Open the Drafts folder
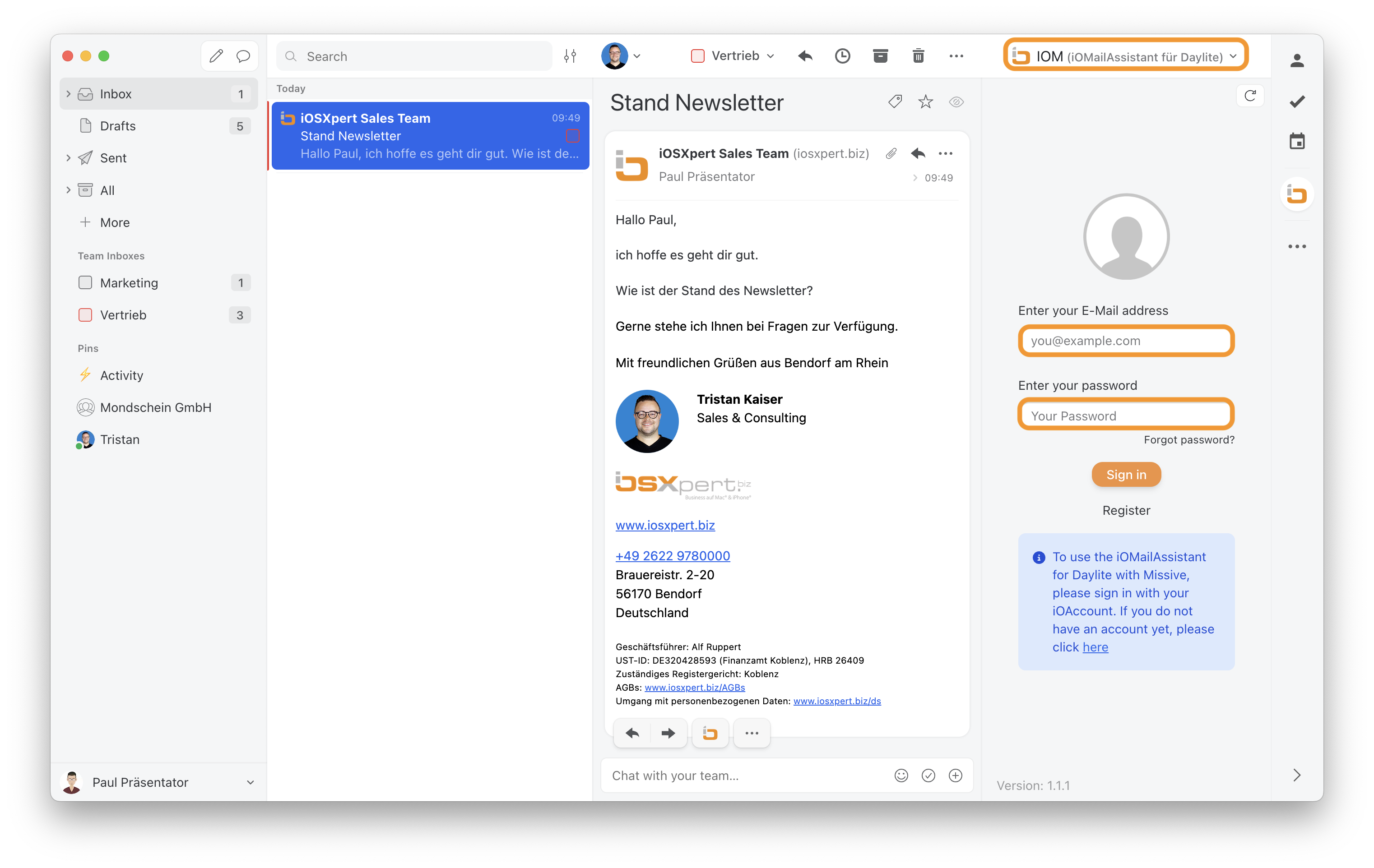Screen dimensions: 1374x868 [x=158, y=126]
